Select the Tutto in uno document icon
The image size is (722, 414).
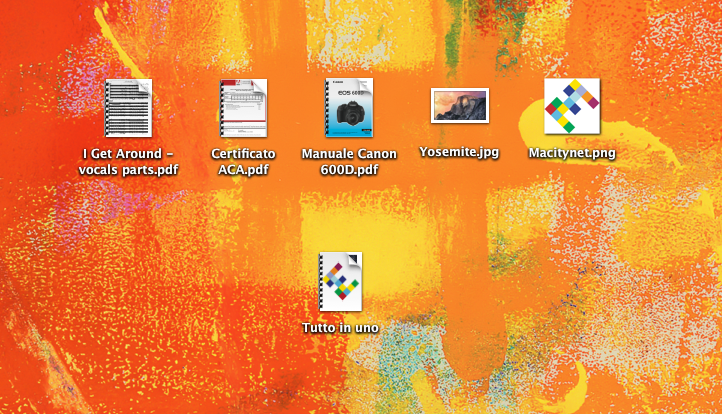coord(341,281)
